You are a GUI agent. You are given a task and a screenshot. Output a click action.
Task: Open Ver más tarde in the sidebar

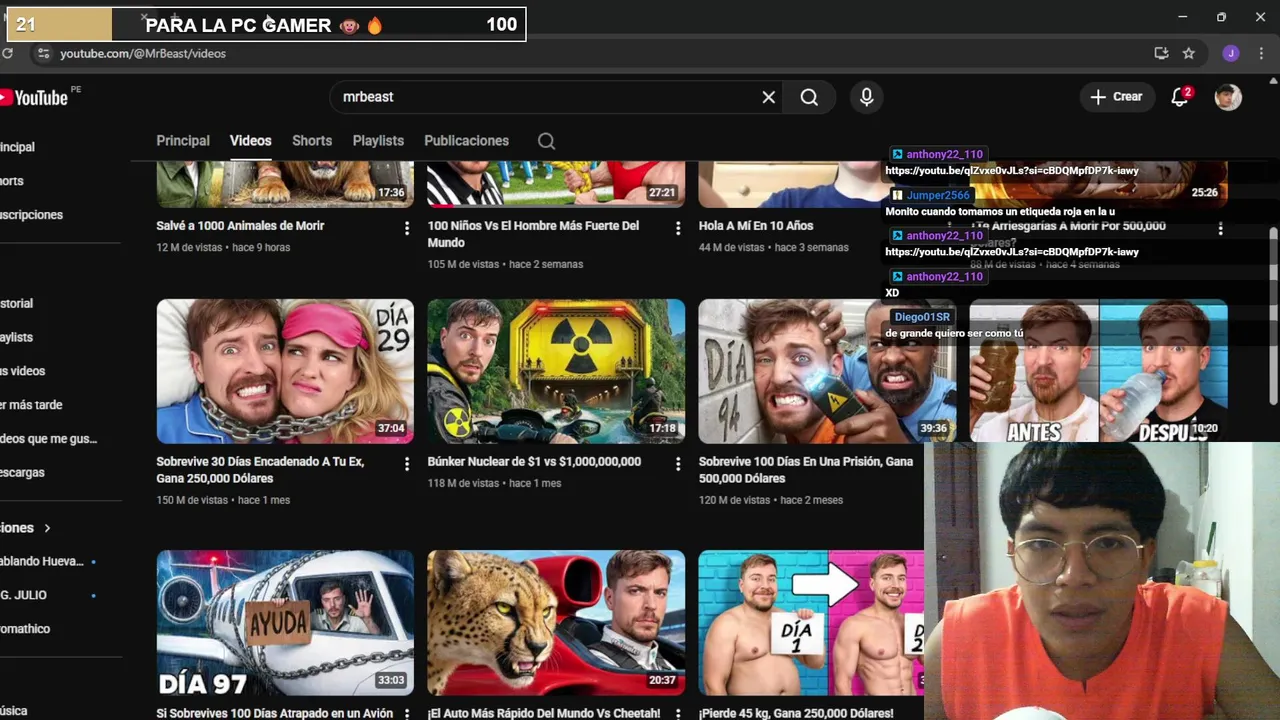[31, 405]
